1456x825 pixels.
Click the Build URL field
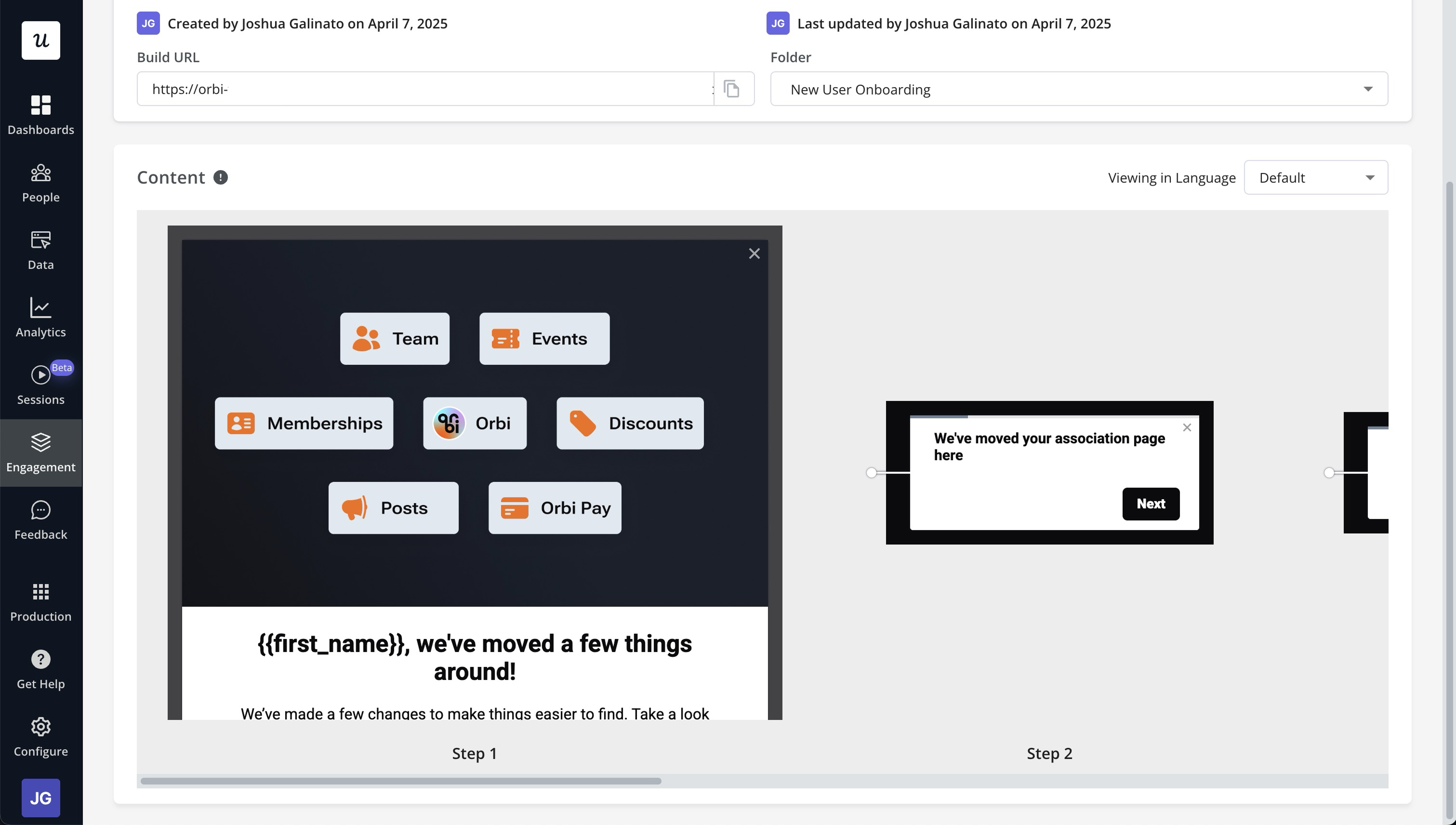425,89
